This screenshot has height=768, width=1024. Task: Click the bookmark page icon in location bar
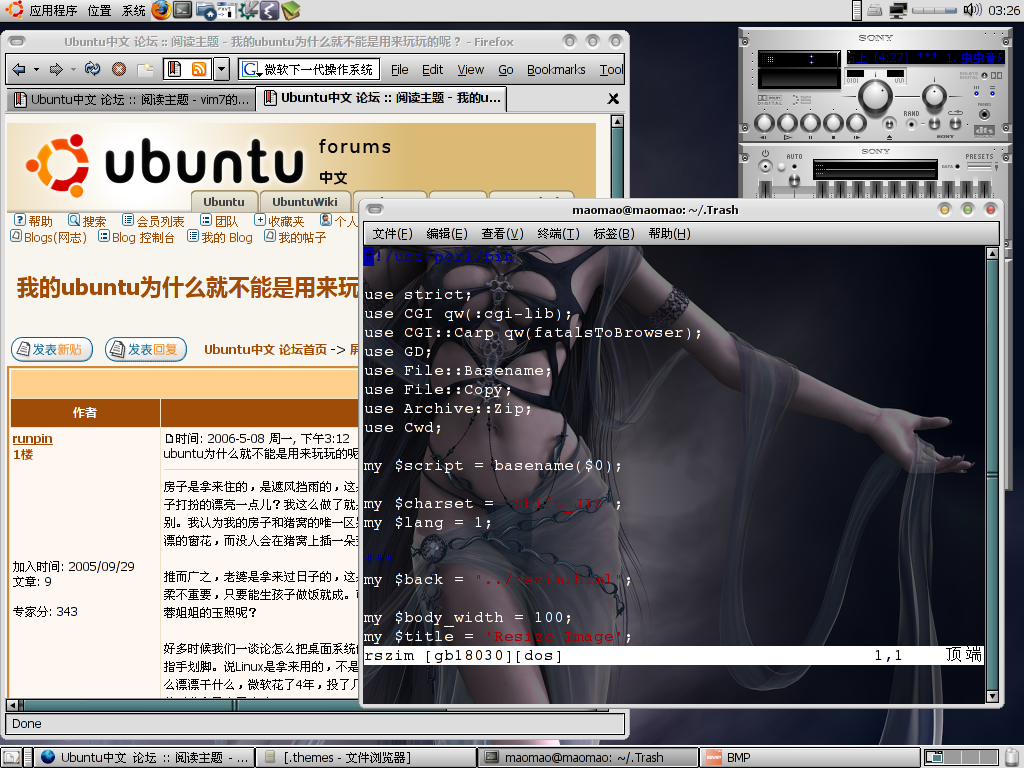(x=174, y=69)
